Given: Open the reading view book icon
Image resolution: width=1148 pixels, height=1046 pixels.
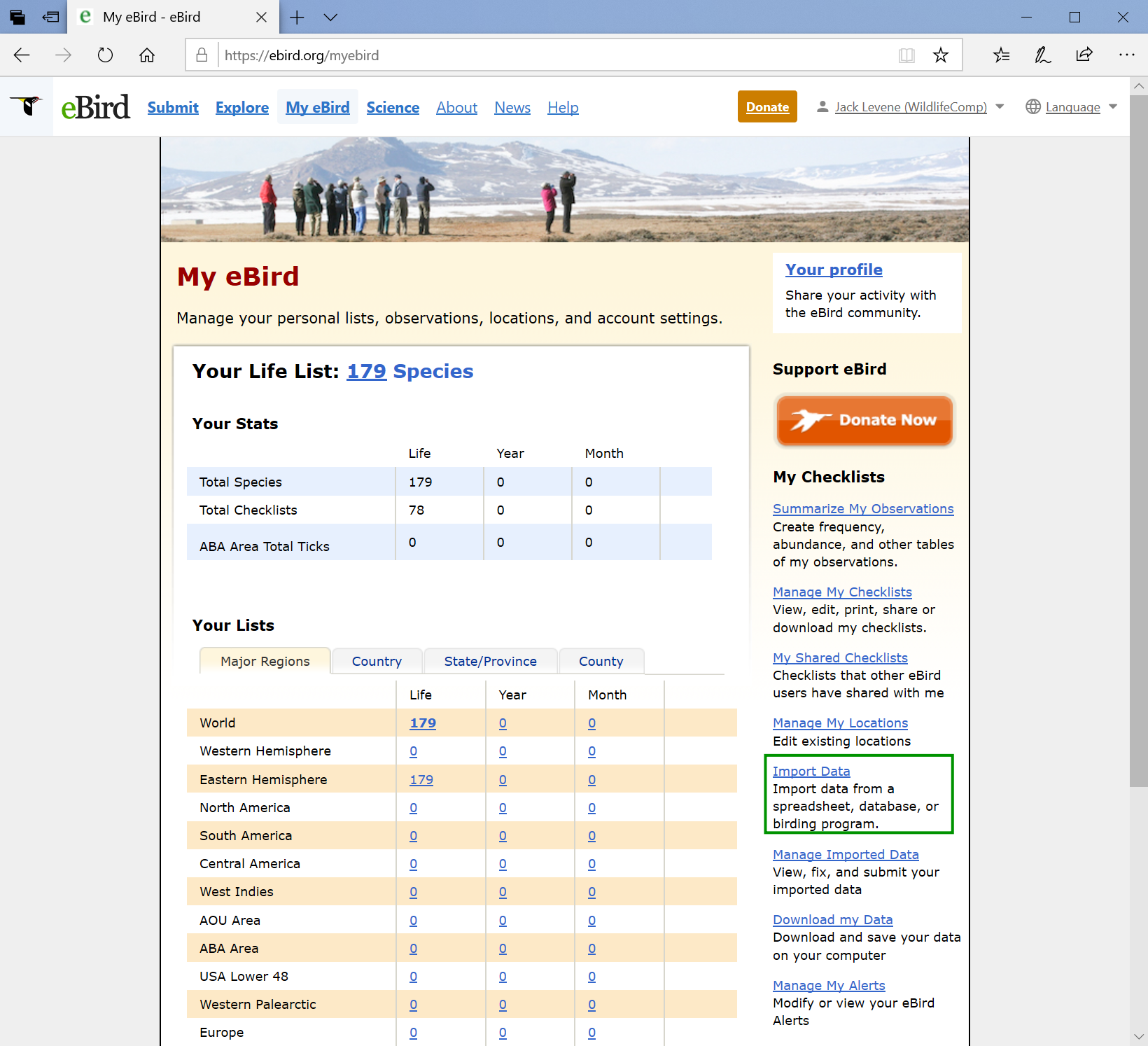Looking at the screenshot, I should (906, 55).
